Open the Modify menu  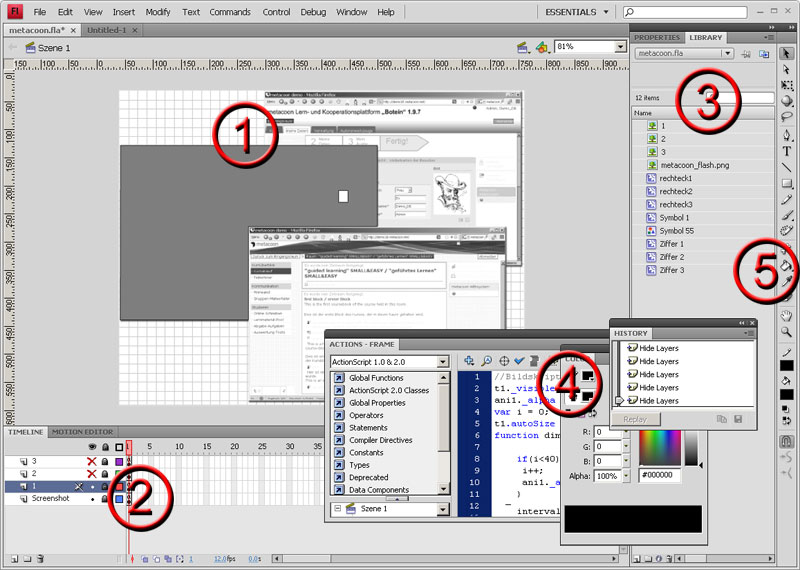pyautogui.click(x=157, y=12)
